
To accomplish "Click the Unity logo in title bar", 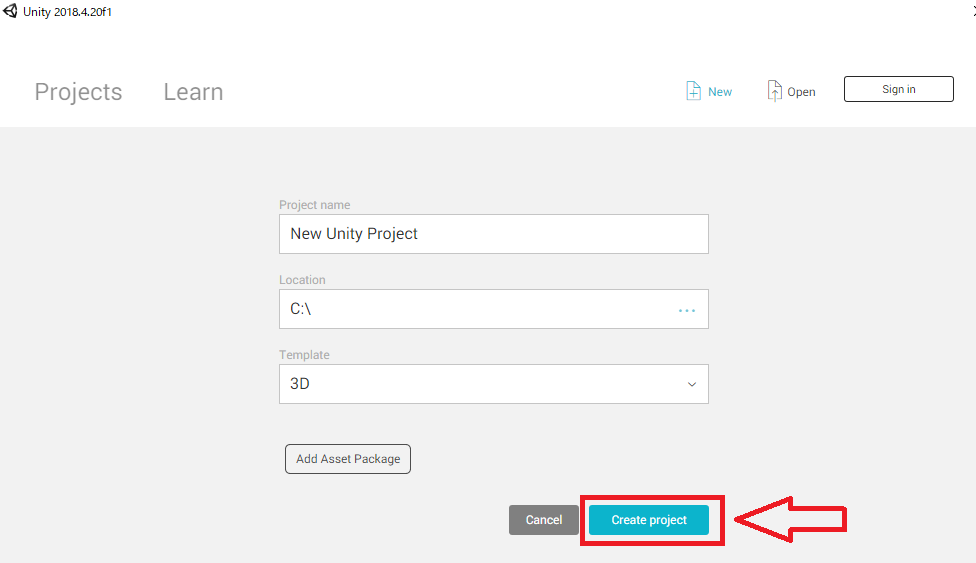I will click(x=10, y=11).
